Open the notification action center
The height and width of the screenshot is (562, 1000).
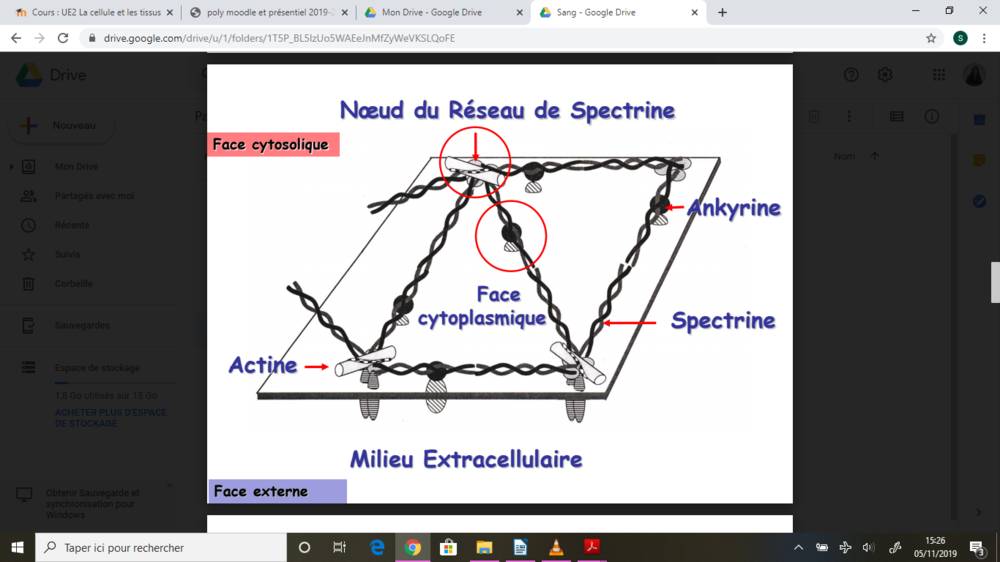coord(977,547)
